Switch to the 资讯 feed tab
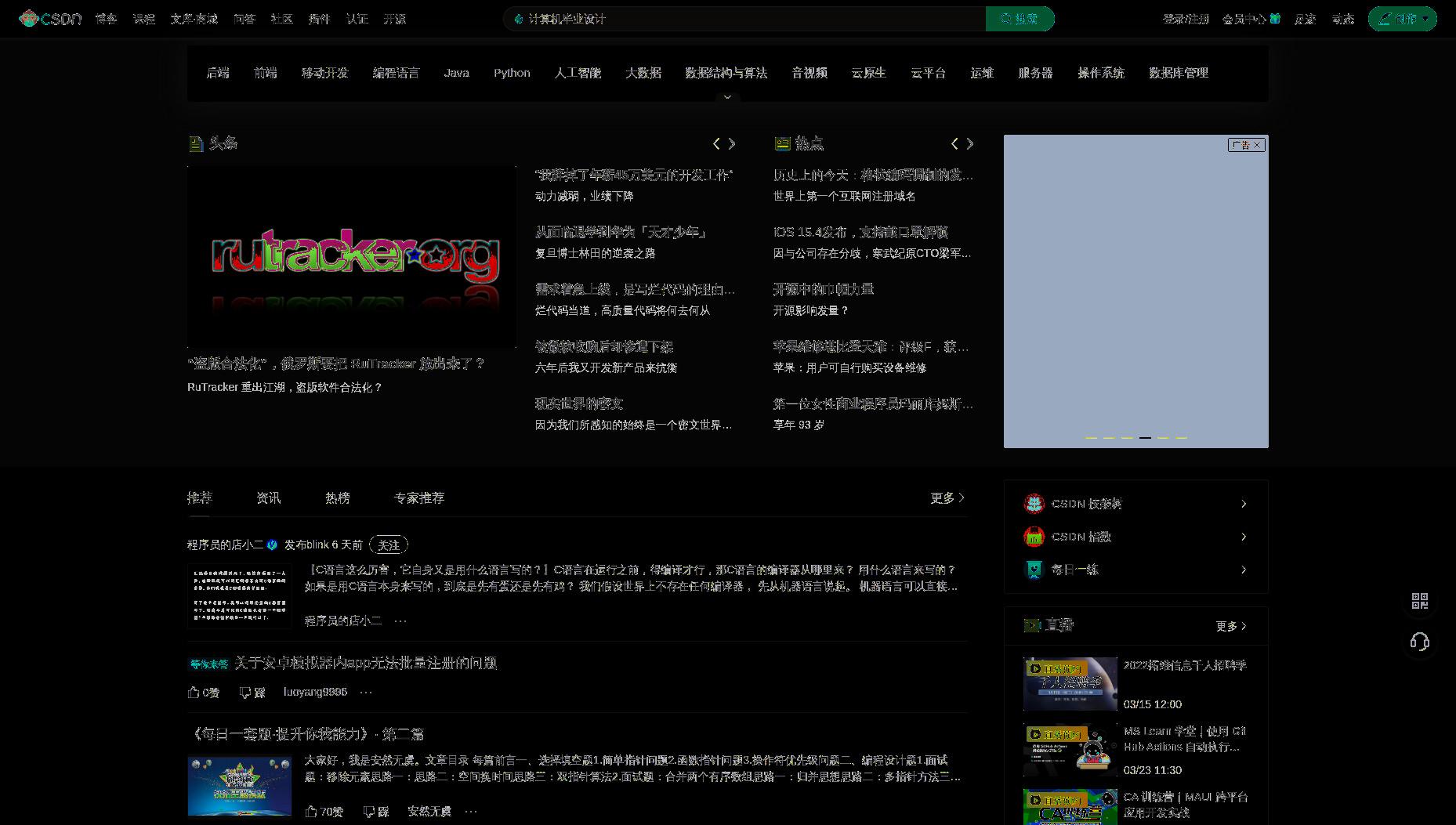 click(269, 498)
